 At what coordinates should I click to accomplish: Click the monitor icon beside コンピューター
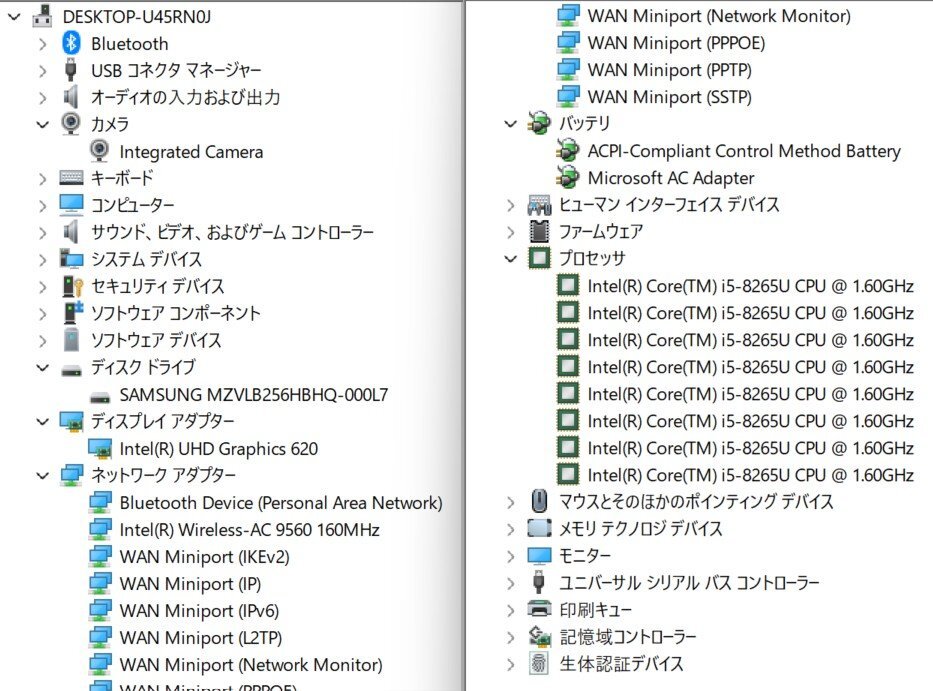(x=71, y=205)
